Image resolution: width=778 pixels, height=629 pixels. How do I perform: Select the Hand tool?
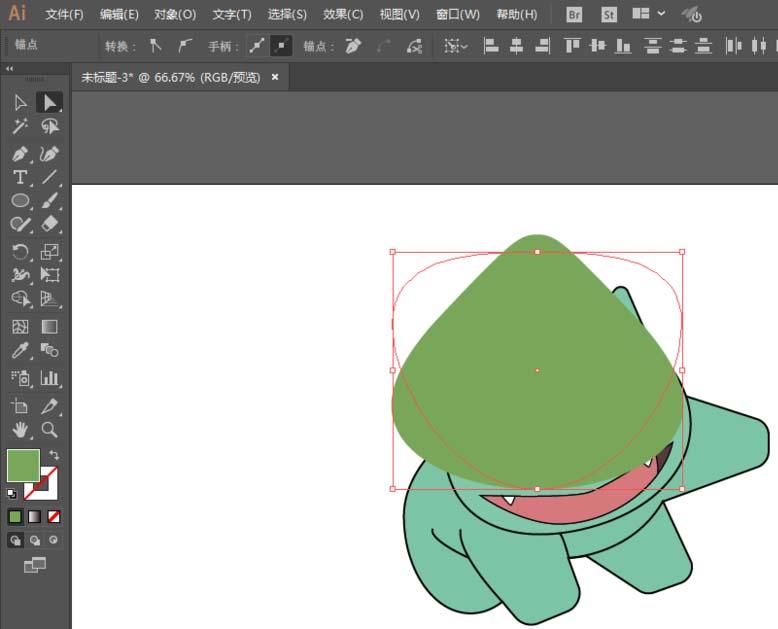20,430
